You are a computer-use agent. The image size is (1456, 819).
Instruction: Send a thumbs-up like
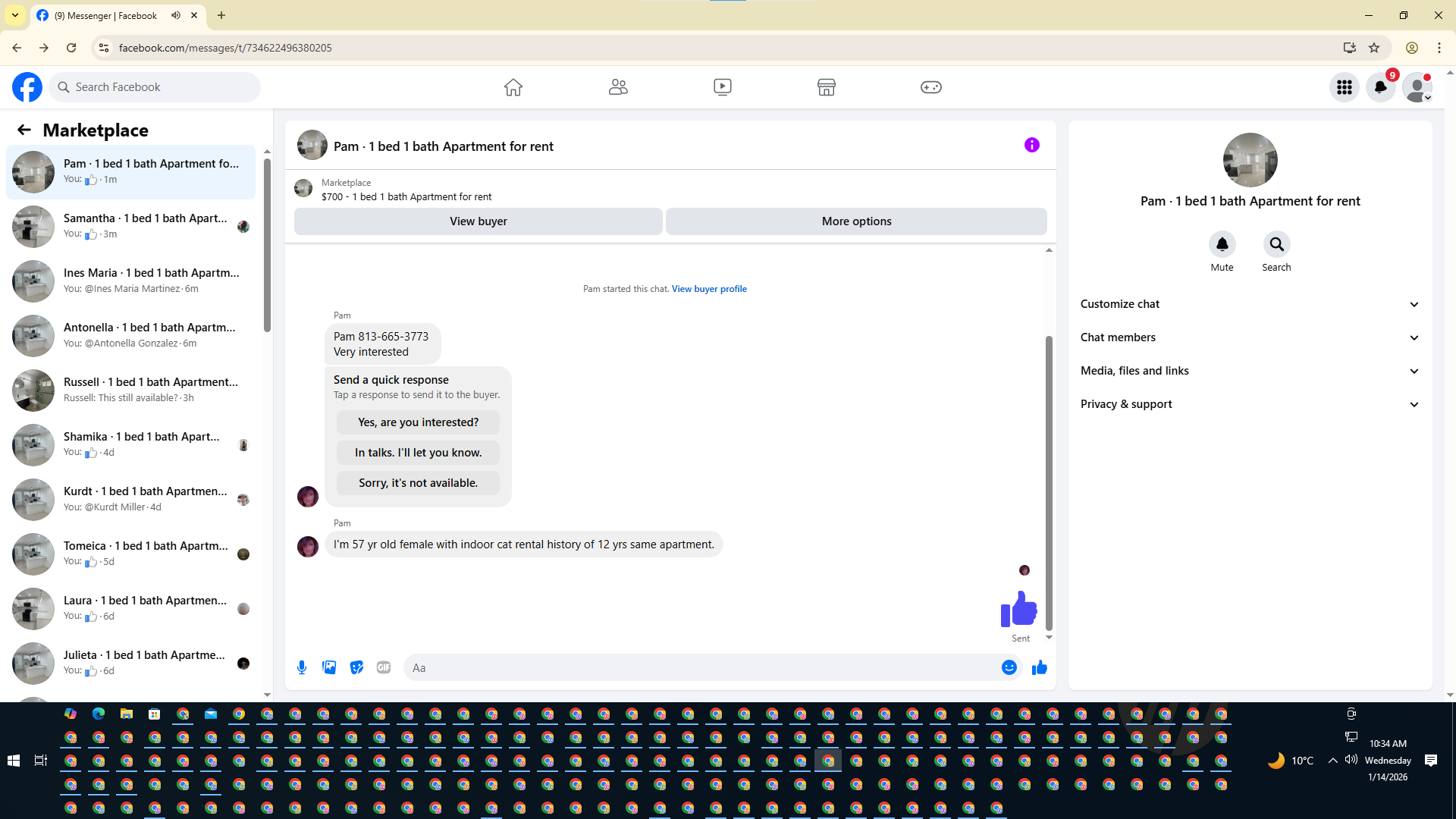pos(1039,667)
